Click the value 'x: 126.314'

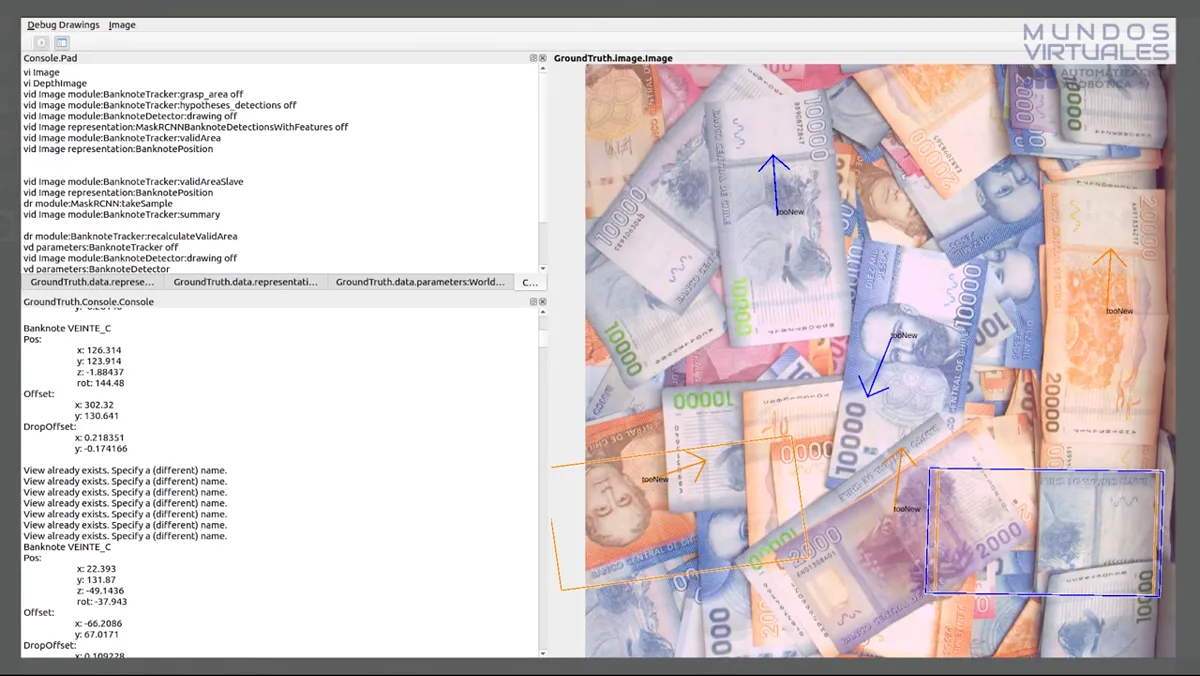[x=98, y=351]
